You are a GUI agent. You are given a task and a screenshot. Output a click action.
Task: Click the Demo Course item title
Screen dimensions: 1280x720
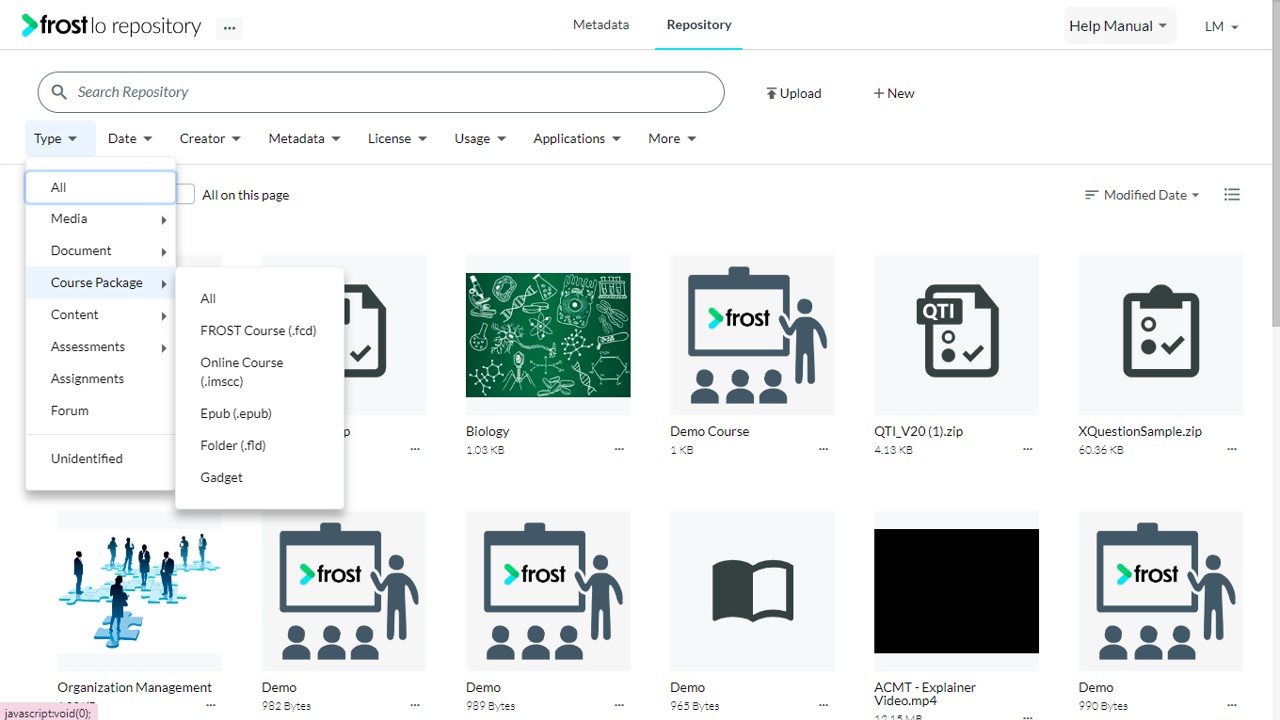710,432
